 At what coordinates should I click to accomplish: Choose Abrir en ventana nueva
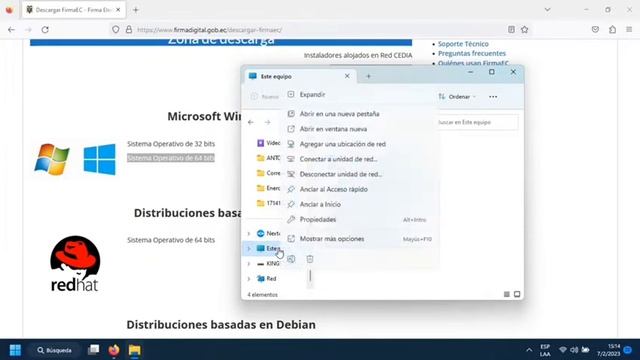tap(333, 129)
